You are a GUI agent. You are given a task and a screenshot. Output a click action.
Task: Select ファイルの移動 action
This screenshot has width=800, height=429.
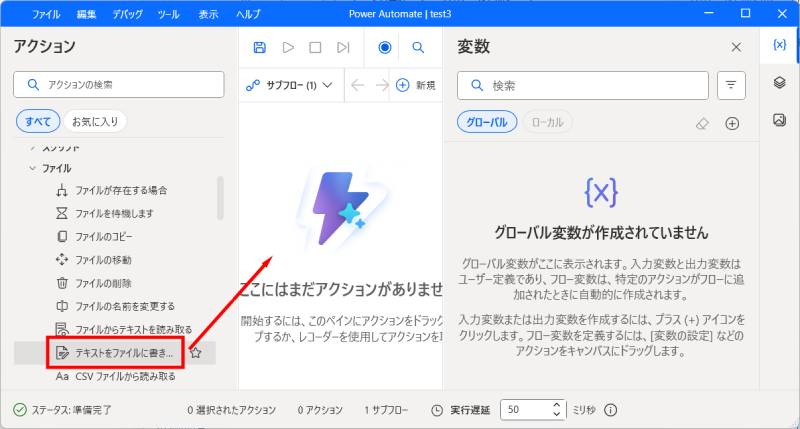click(93, 260)
